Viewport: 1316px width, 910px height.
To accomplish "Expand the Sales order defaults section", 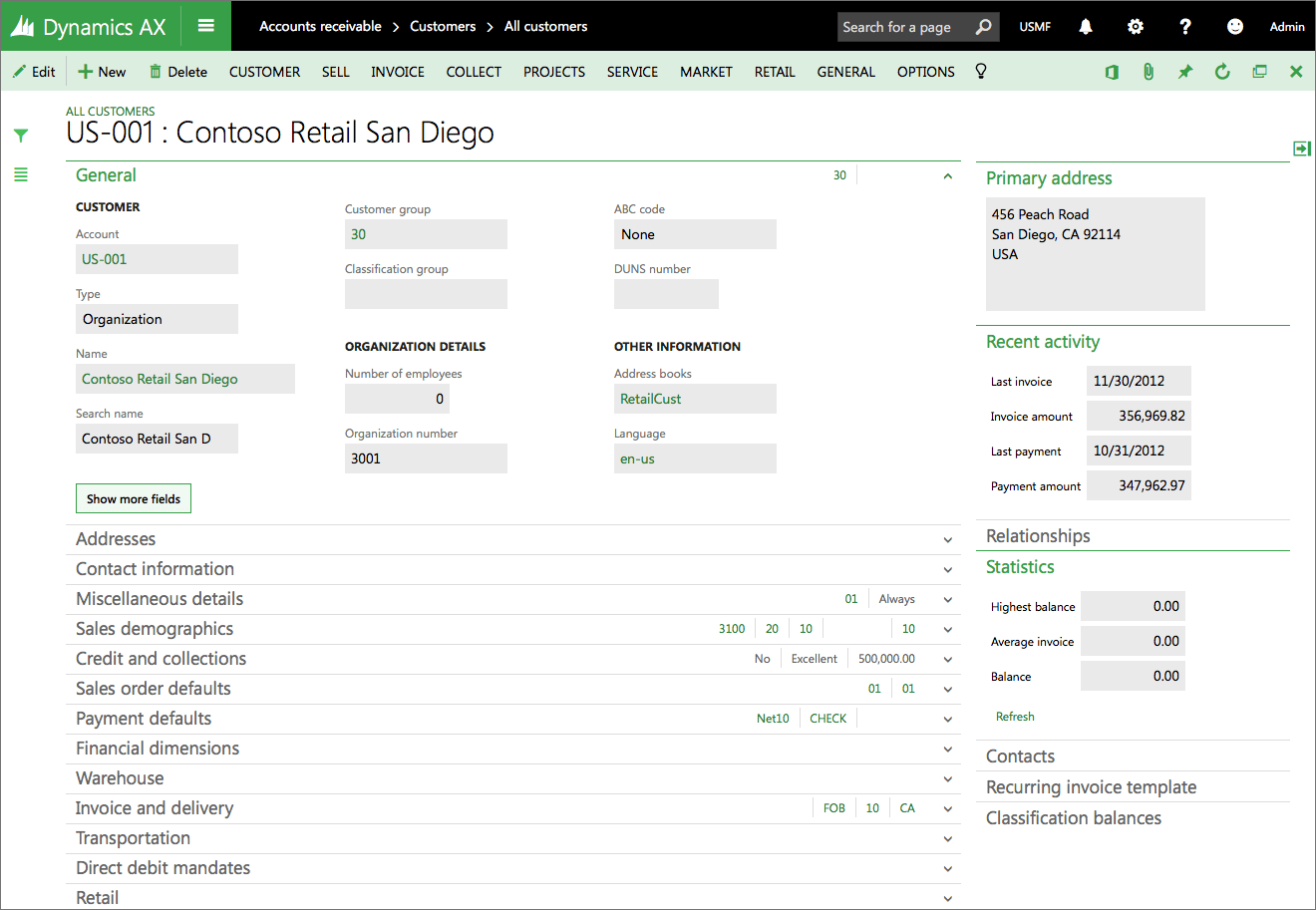I will pyautogui.click(x=513, y=689).
